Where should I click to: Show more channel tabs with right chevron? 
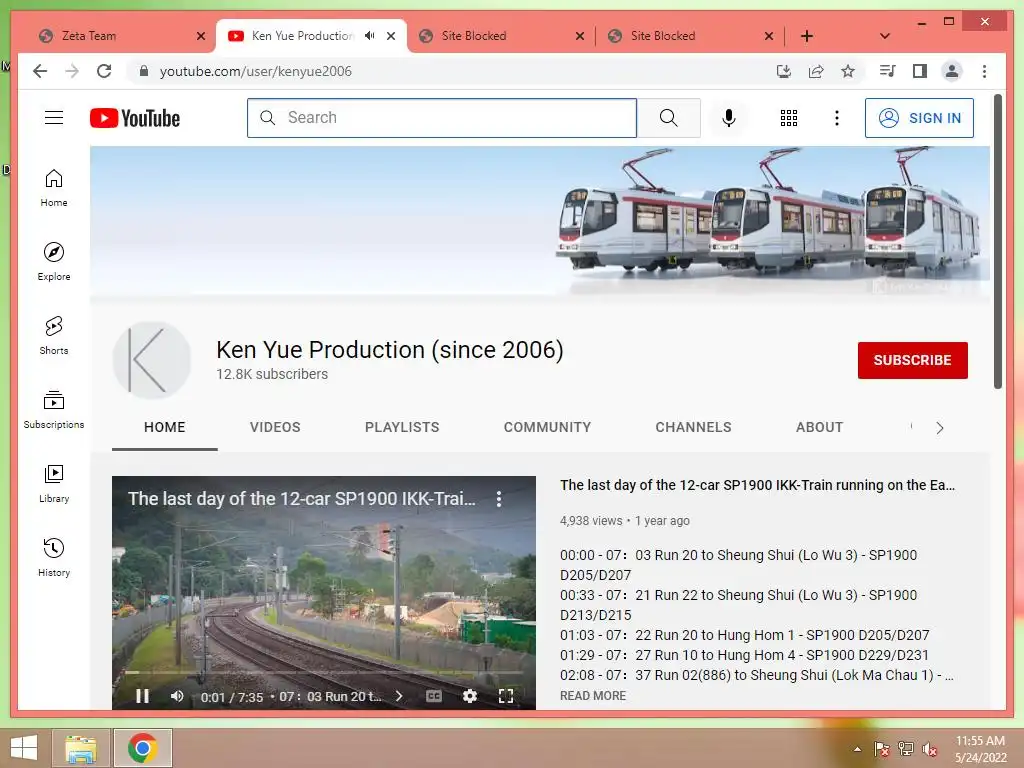click(940, 428)
